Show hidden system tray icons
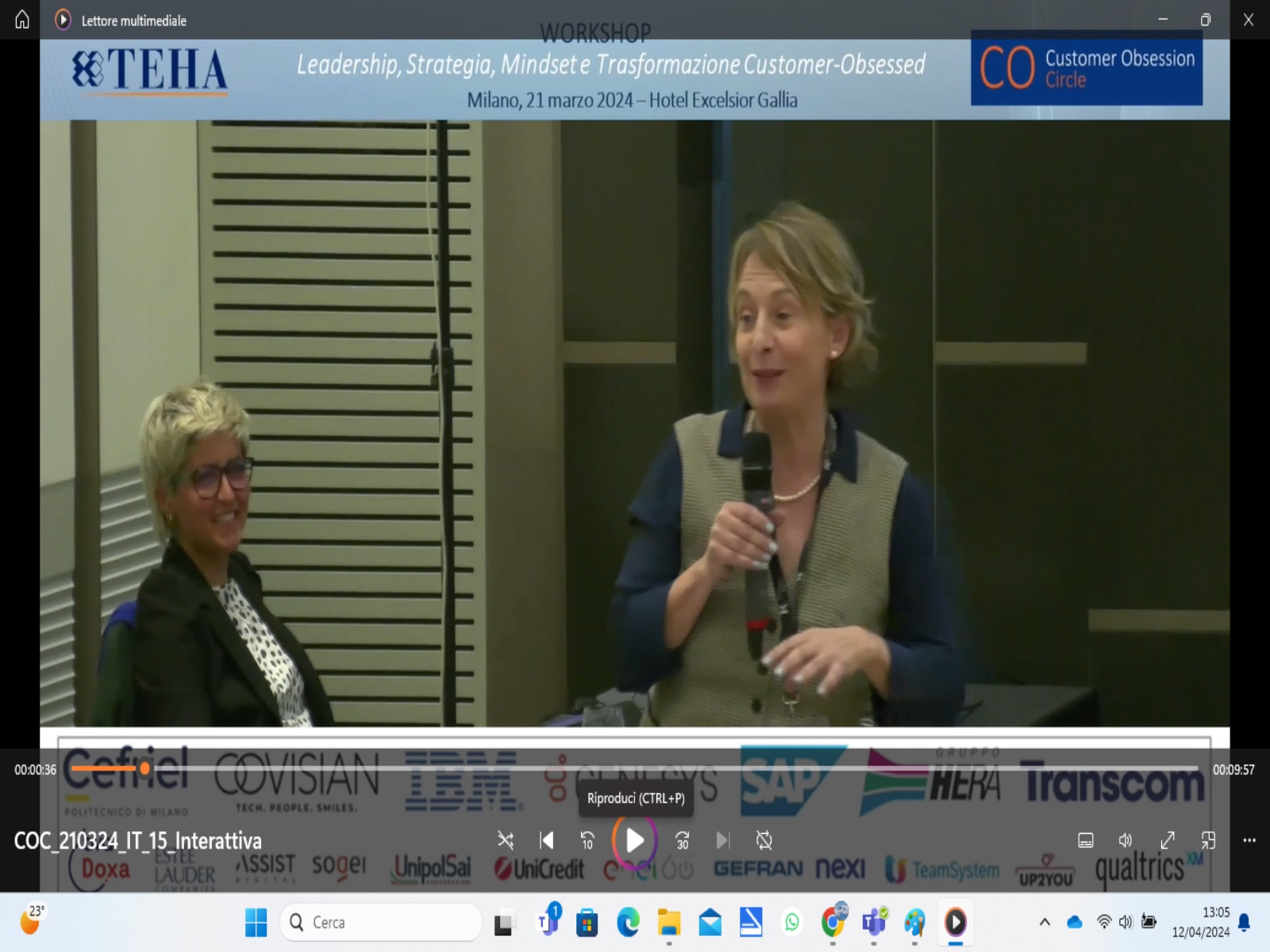 (x=1045, y=922)
